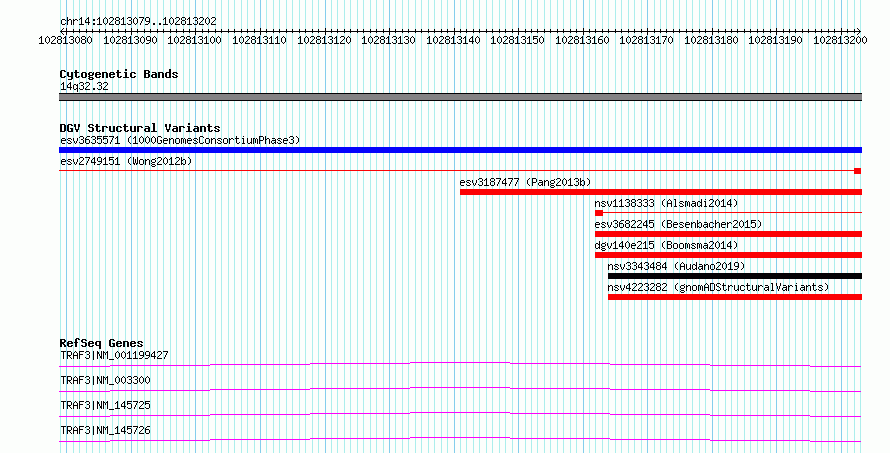Open transcript TRAF3|NM_145726
Screen dimensions: 890x453
click(x=105, y=430)
